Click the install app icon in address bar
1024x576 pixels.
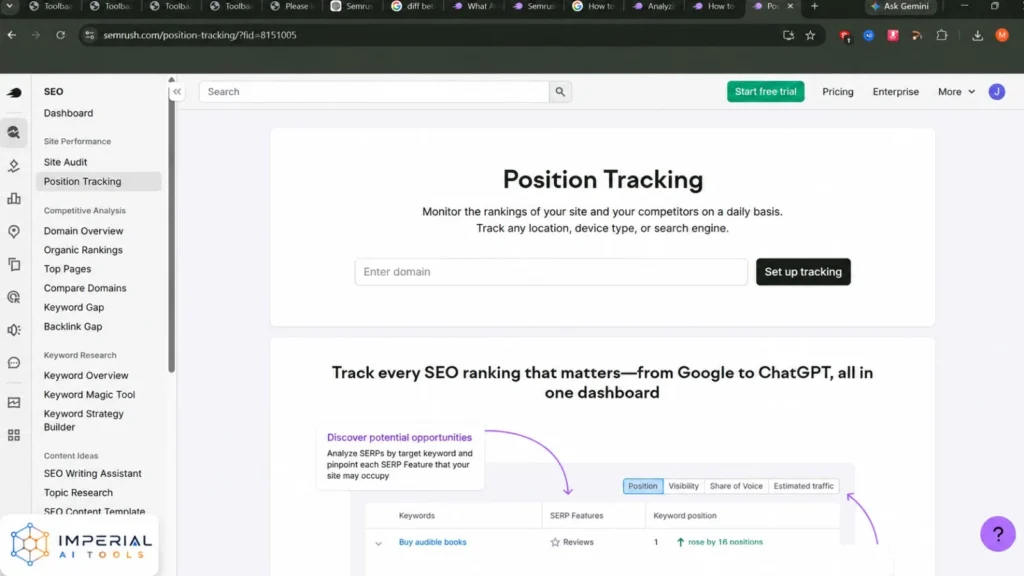tap(788, 35)
